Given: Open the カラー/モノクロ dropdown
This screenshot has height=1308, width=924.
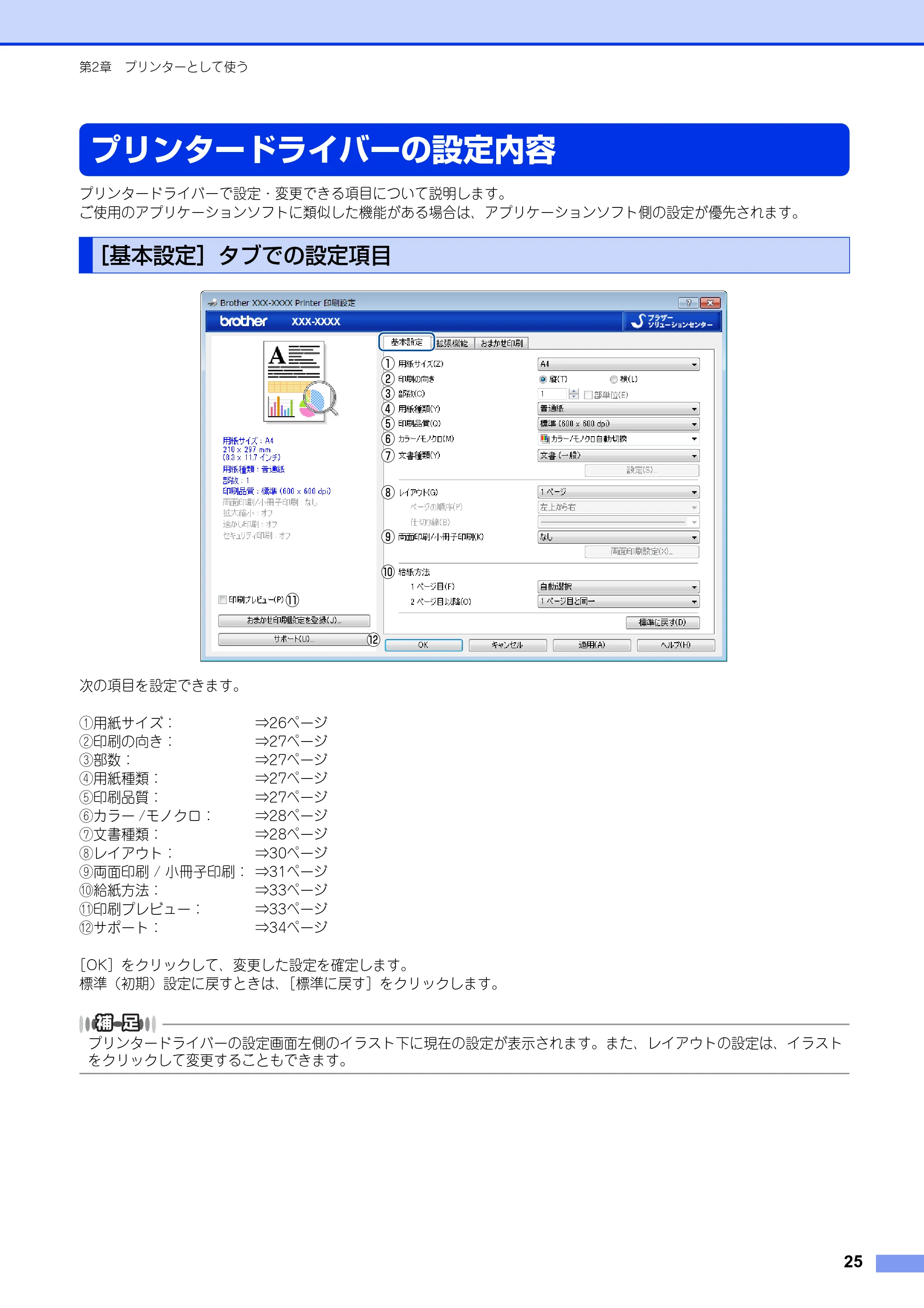Looking at the screenshot, I should [619, 438].
